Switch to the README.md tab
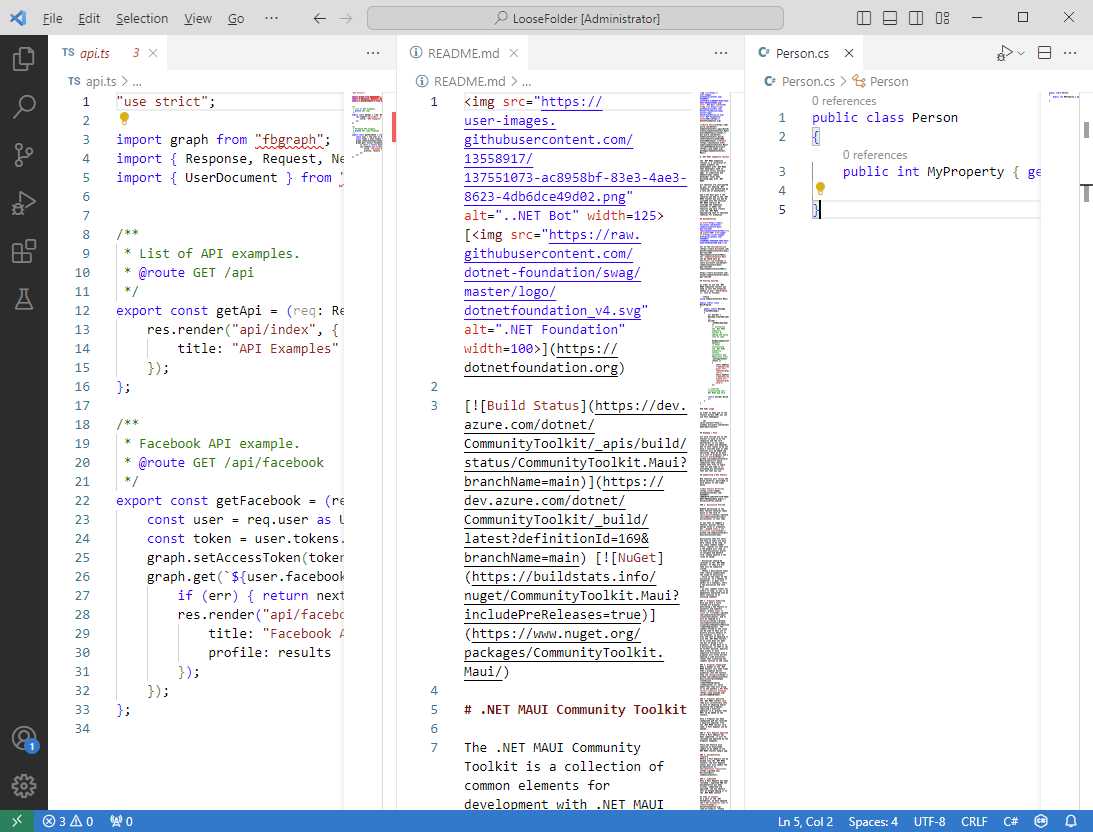The width and height of the screenshot is (1093, 832). [x=463, y=53]
